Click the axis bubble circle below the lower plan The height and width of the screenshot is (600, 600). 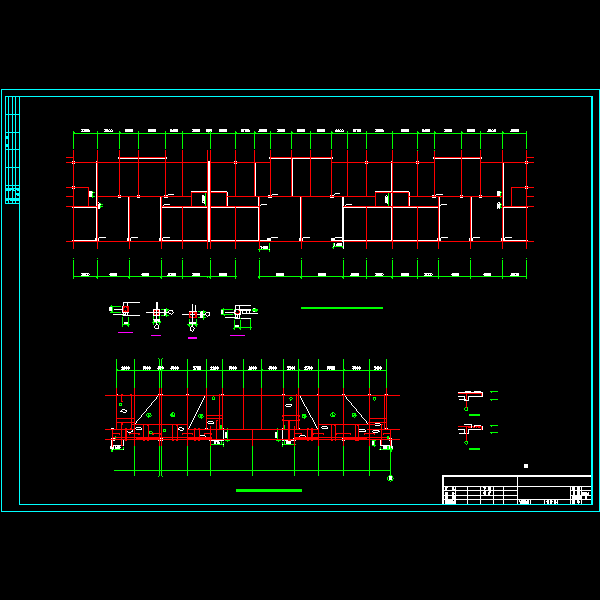(390, 479)
